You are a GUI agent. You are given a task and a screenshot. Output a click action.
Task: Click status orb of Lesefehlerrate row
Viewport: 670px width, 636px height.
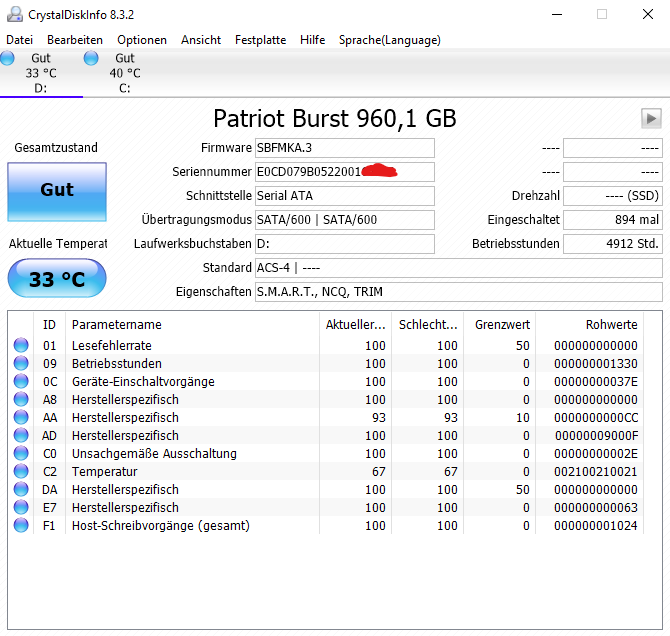pos(21,345)
